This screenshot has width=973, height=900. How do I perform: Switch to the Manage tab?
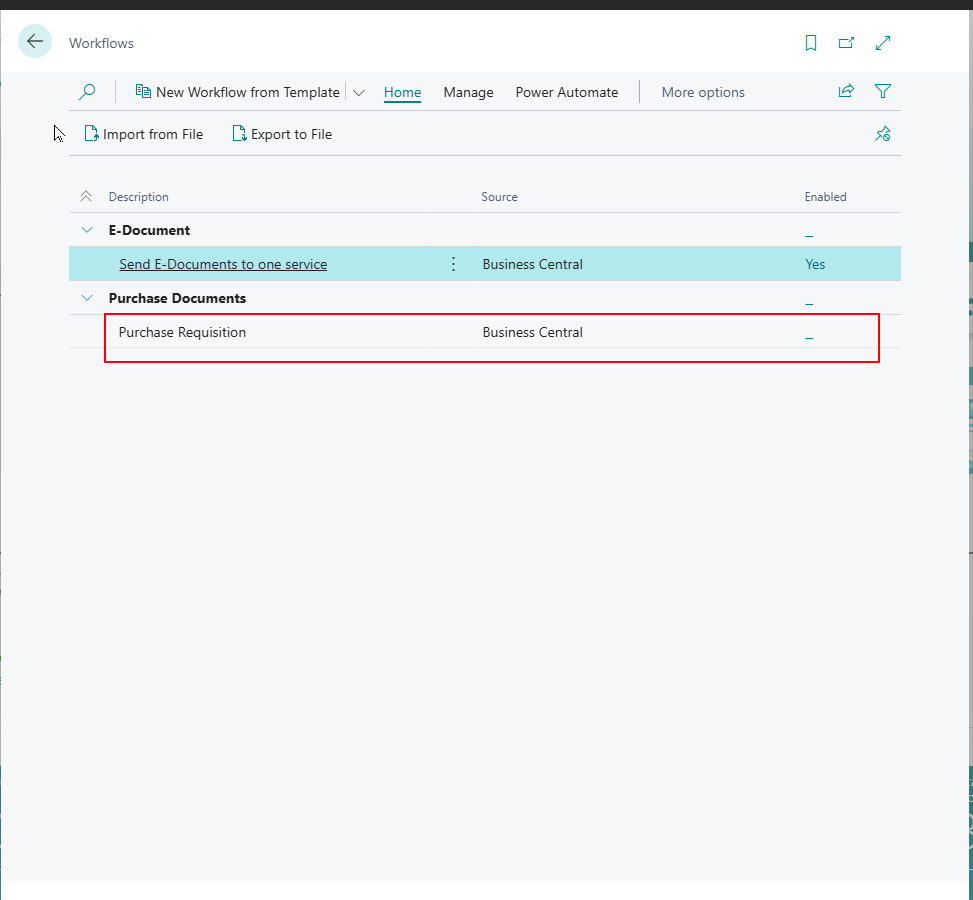468,92
